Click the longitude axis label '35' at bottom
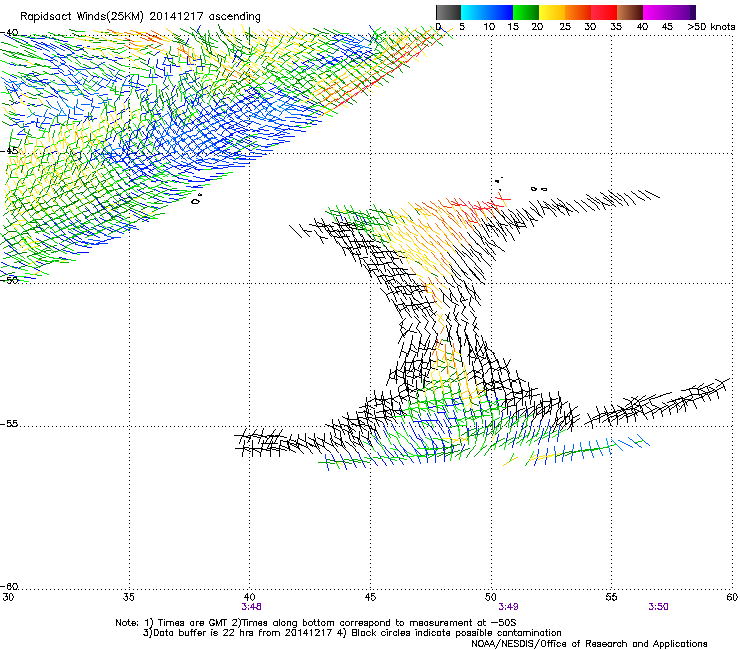The image size is (740, 650). (x=129, y=597)
